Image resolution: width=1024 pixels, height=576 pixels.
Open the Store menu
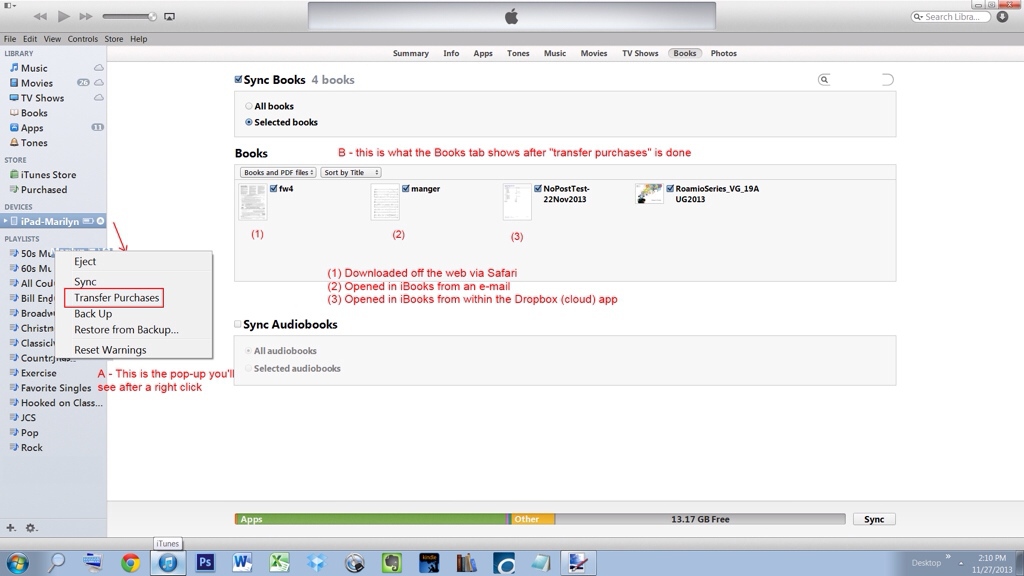pos(114,39)
